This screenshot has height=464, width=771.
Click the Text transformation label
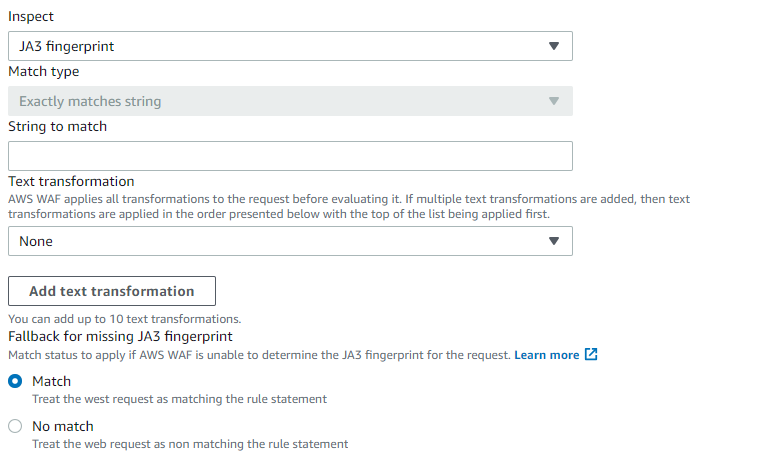[71, 181]
